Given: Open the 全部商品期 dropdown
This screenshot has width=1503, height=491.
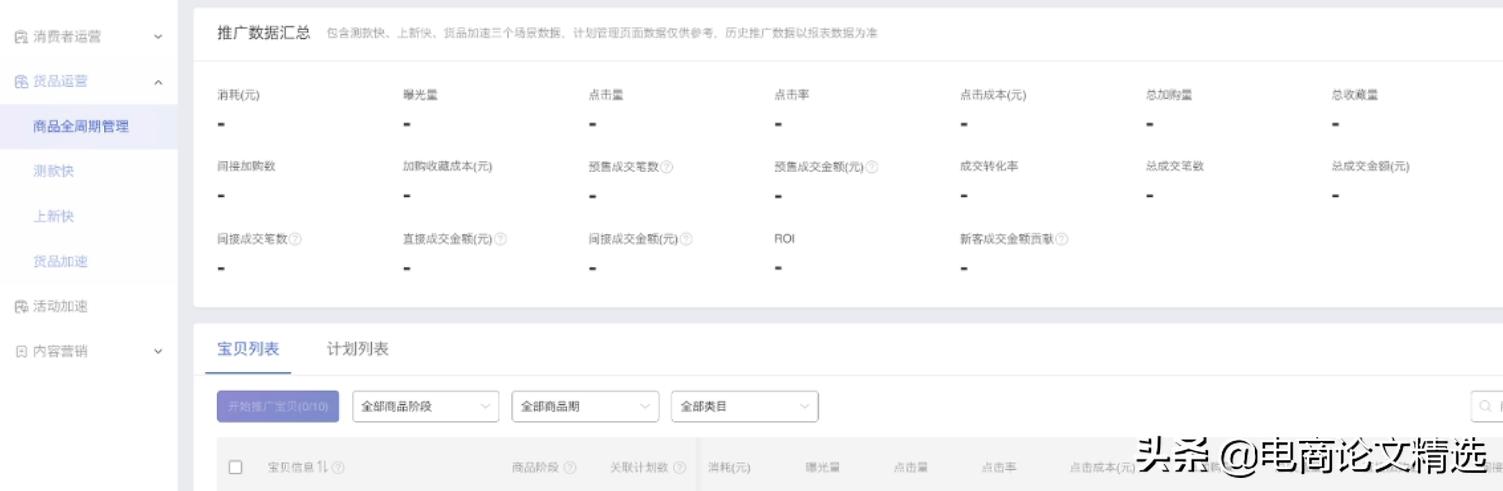Looking at the screenshot, I should click(585, 407).
